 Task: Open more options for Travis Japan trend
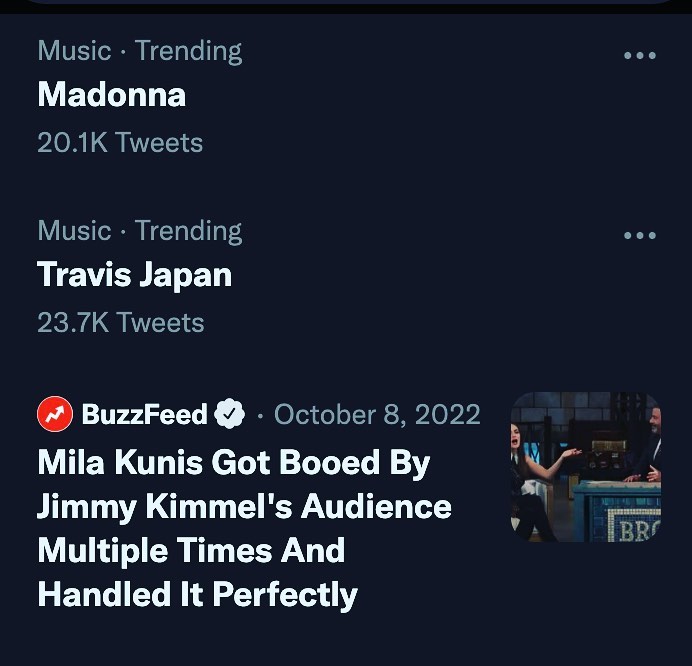tap(639, 236)
